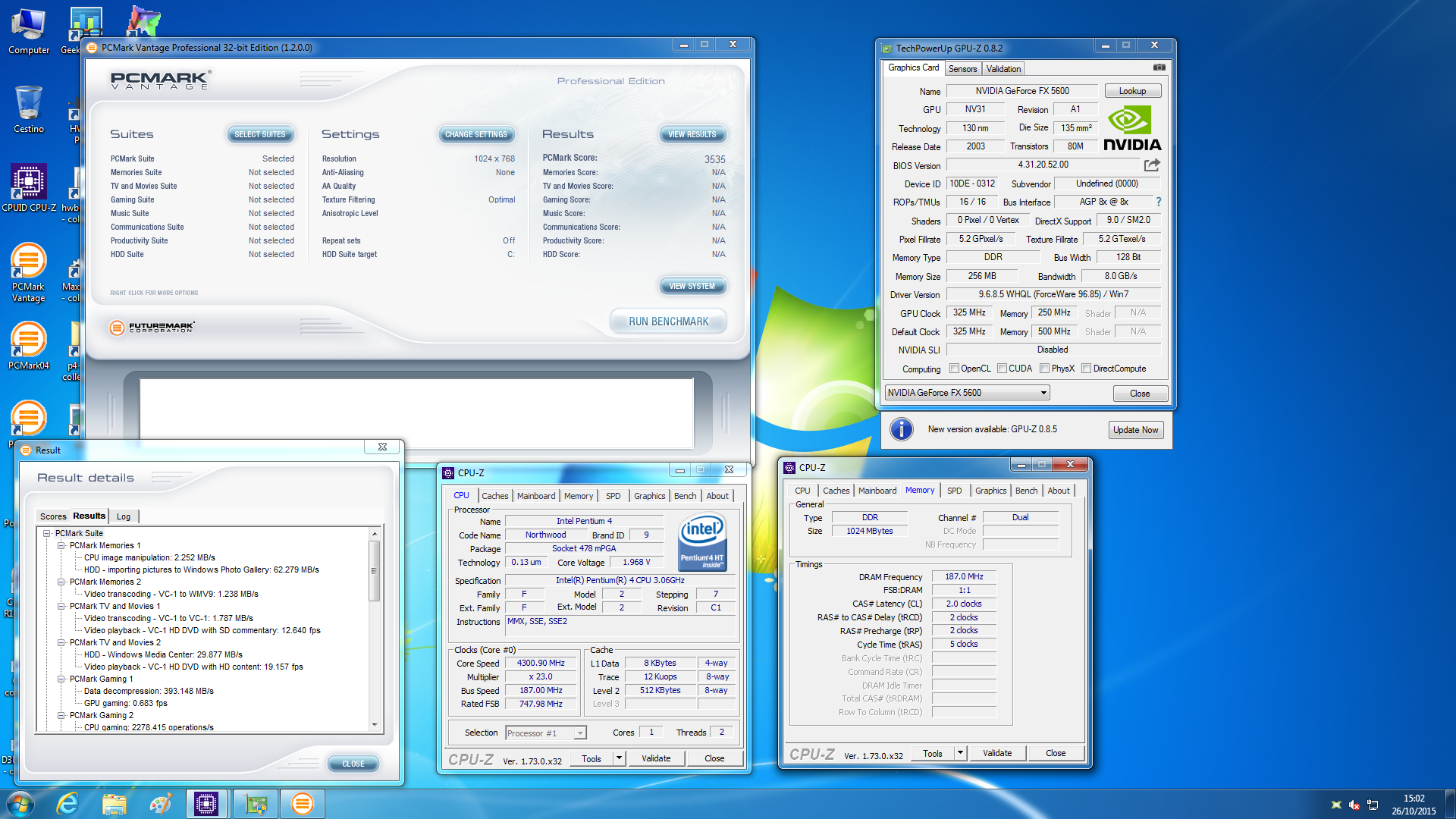This screenshot has width=1456, height=819.
Task: Toggle the DirectCompute checkbox
Action: click(x=1086, y=369)
